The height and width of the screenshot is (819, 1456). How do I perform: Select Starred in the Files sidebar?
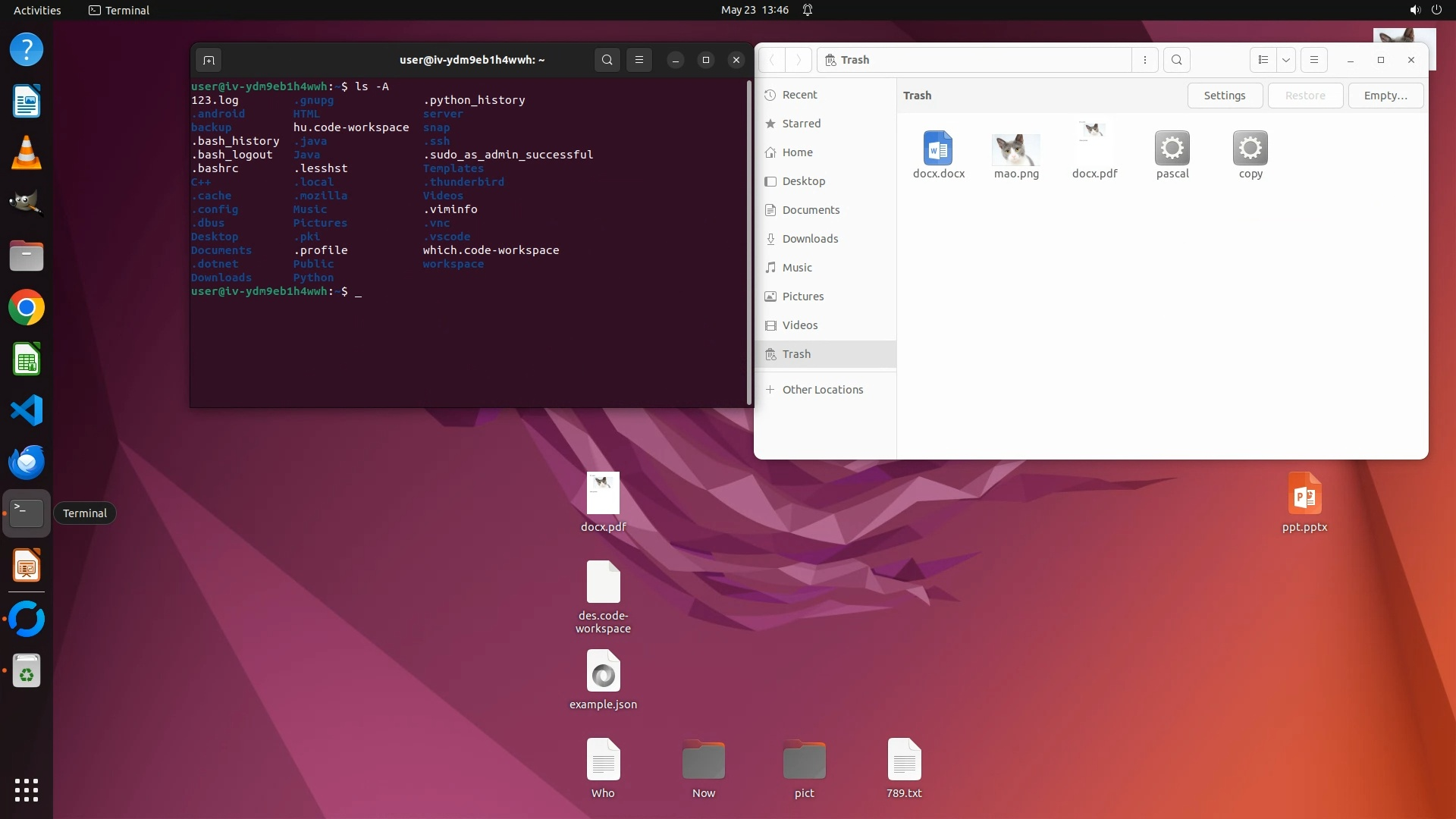tap(801, 124)
